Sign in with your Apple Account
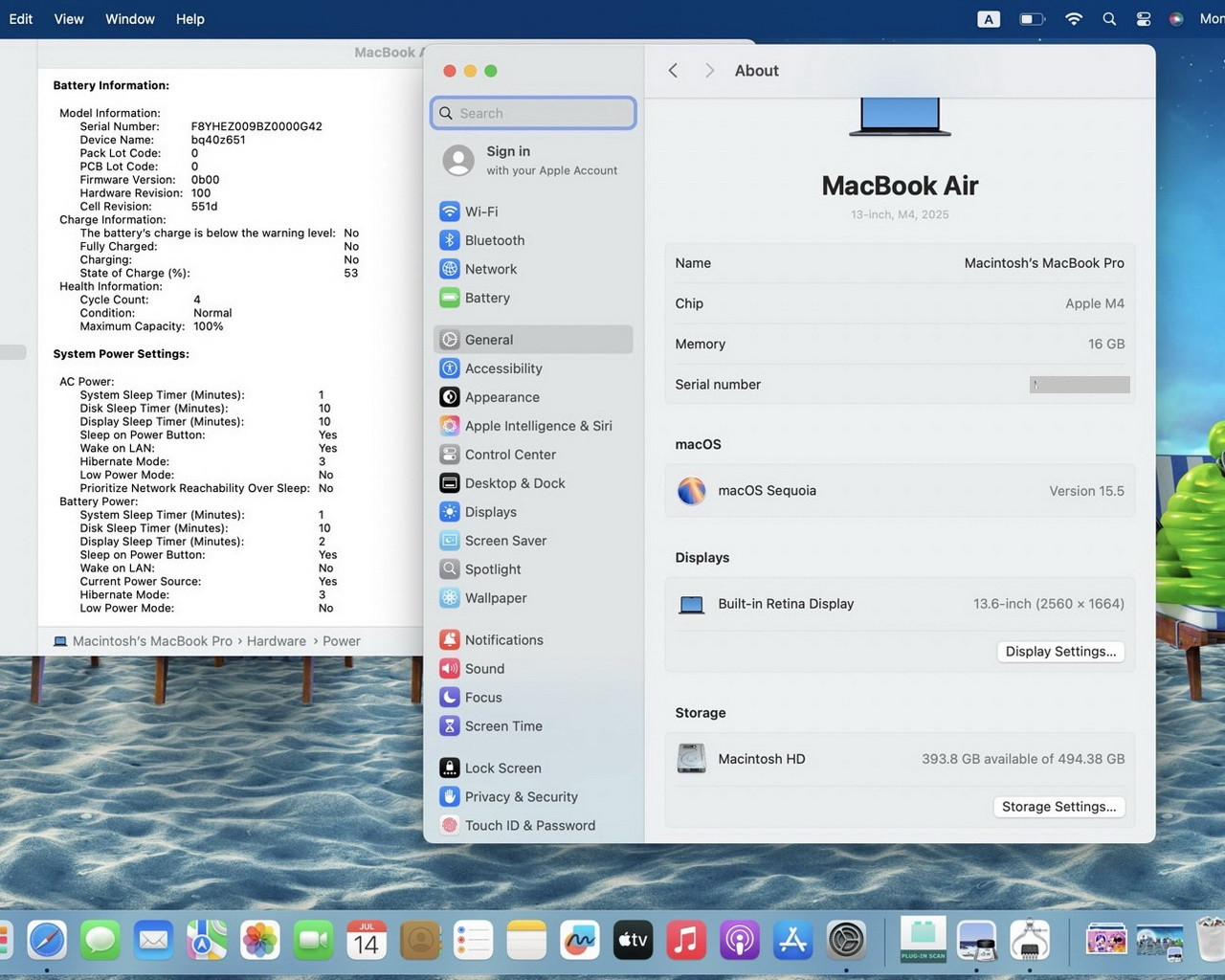This screenshot has width=1225, height=980. 532,161
